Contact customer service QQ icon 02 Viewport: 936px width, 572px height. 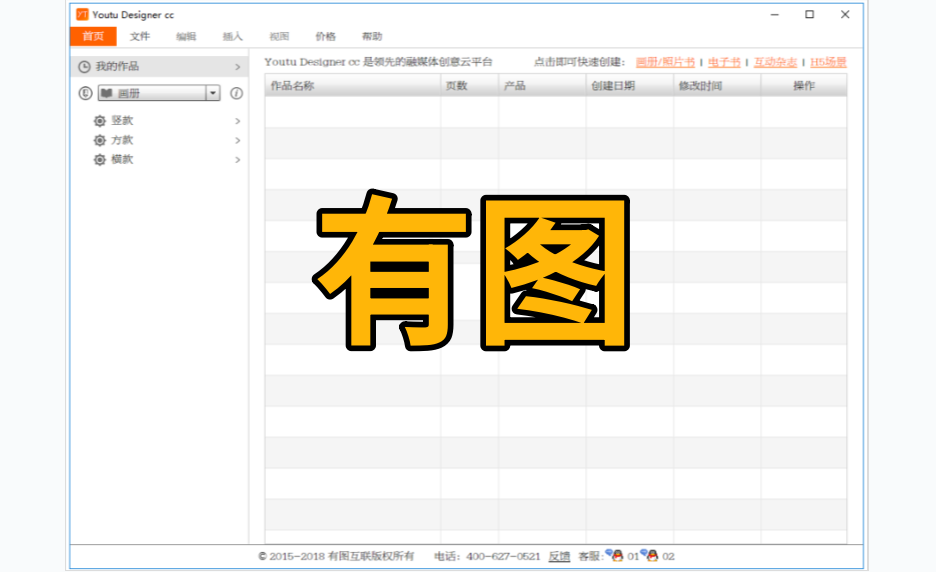pos(651,555)
